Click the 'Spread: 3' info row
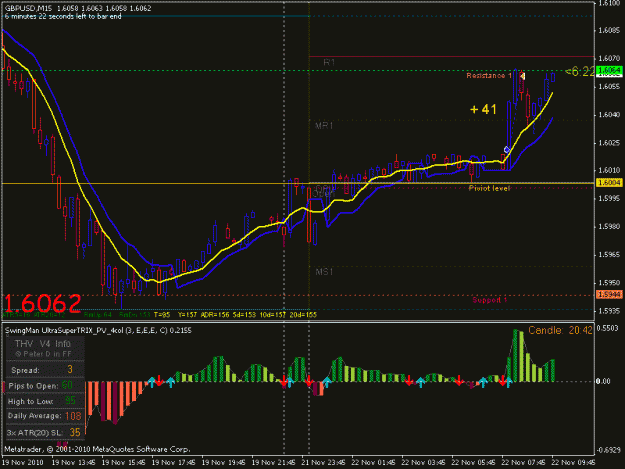Image resolution: width=625 pixels, height=469 pixels. click(x=45, y=370)
